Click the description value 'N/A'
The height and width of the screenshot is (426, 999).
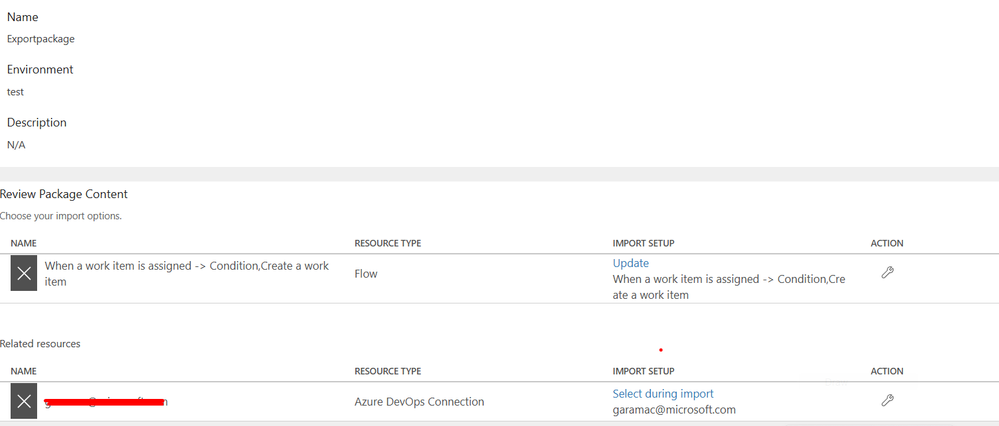pos(16,145)
